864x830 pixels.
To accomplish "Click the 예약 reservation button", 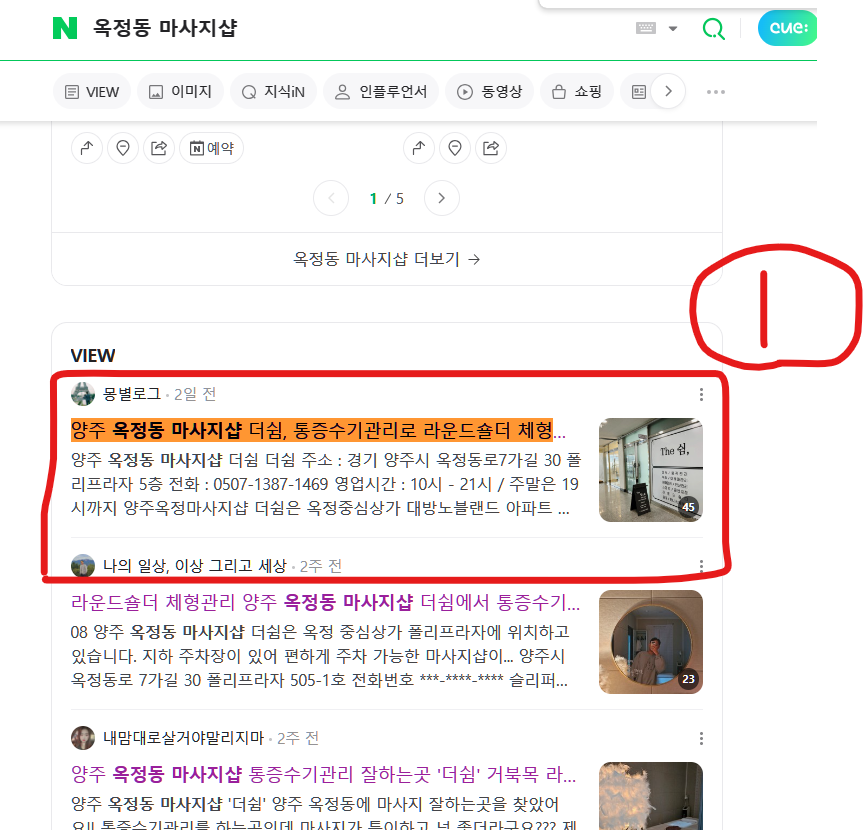I will [212, 148].
